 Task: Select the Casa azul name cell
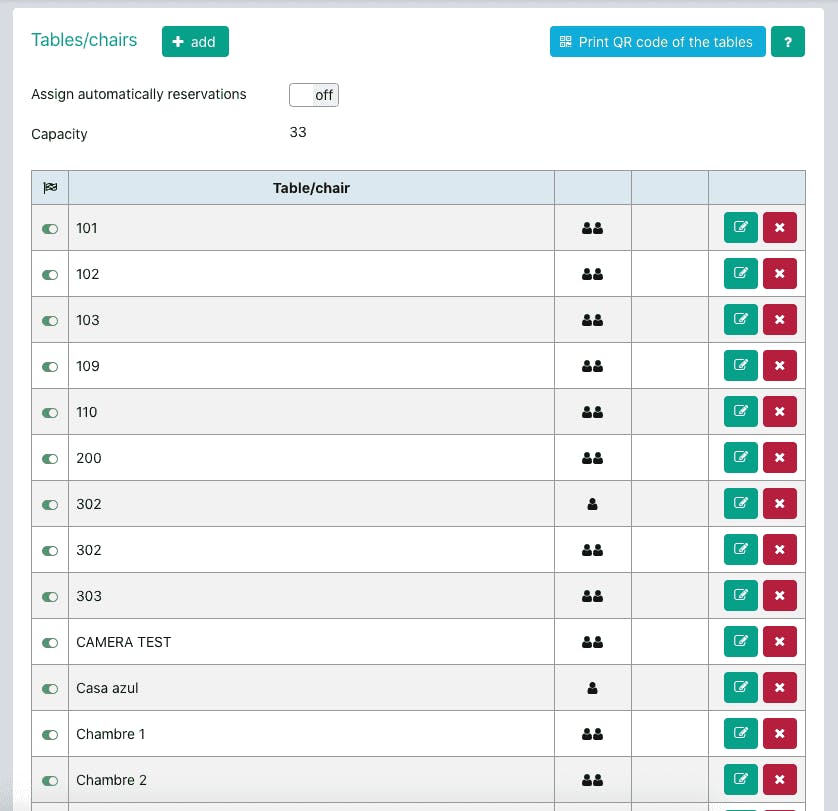click(x=312, y=688)
